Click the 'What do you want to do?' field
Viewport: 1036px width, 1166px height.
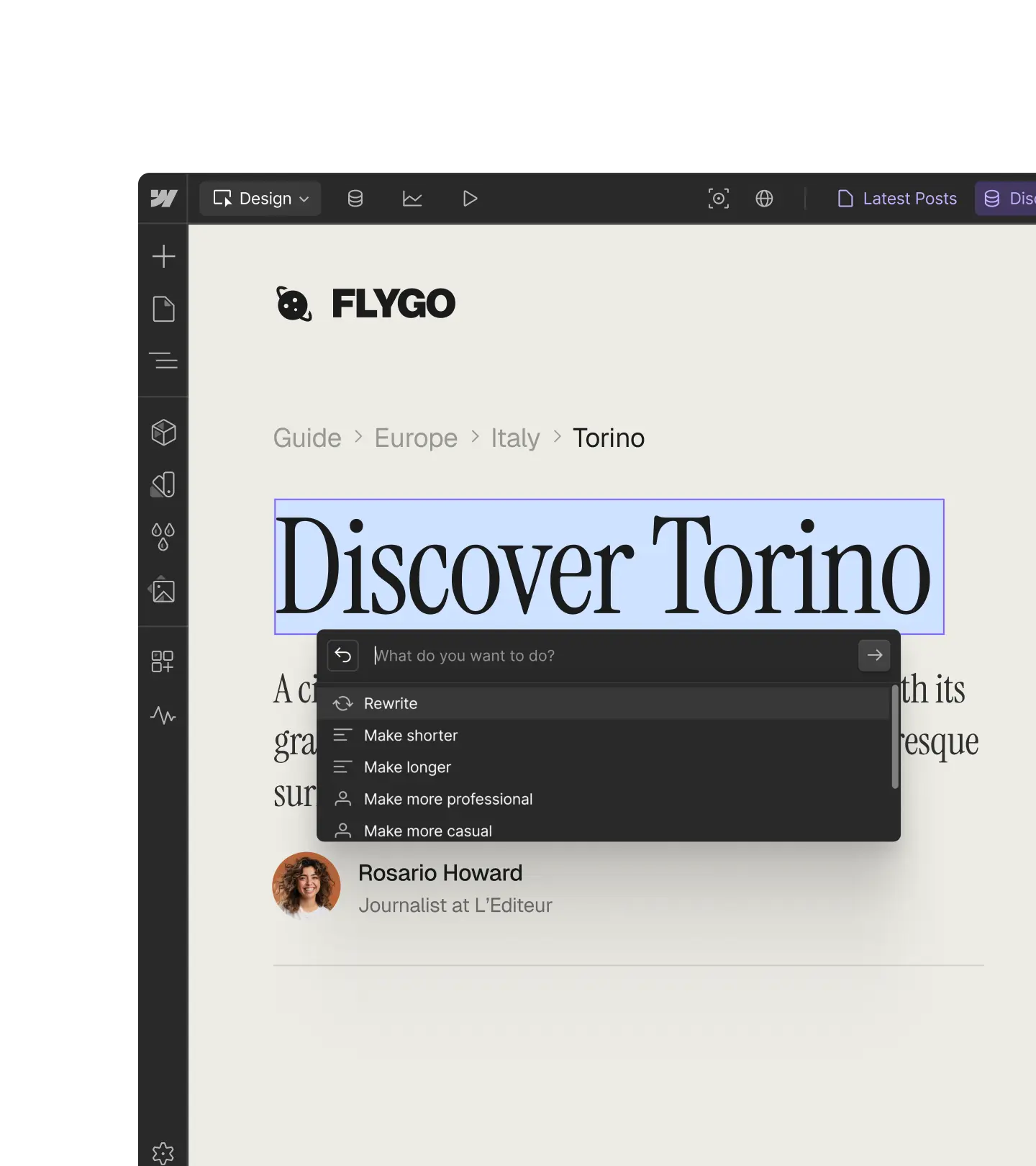(612, 656)
